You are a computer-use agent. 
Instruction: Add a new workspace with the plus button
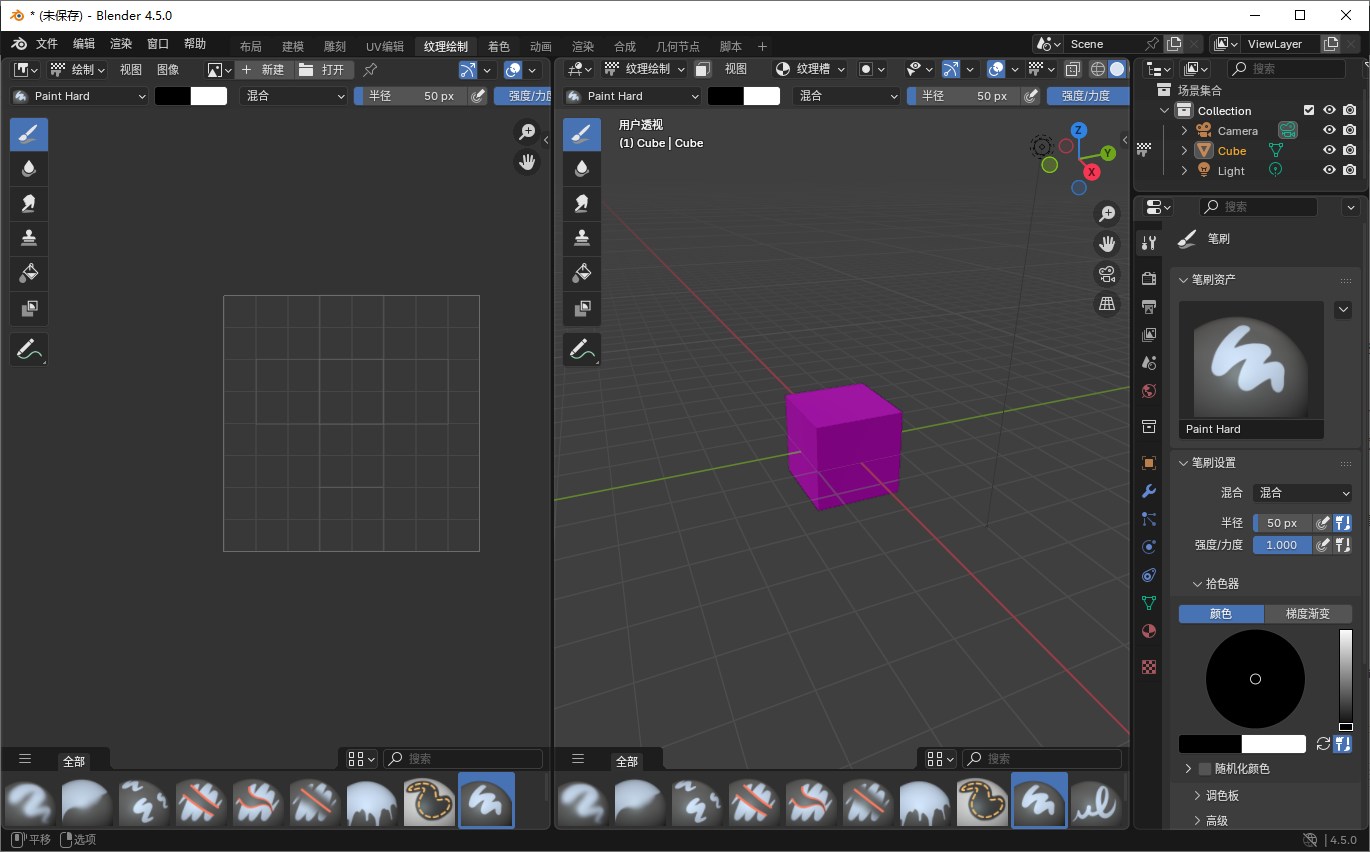click(x=762, y=46)
